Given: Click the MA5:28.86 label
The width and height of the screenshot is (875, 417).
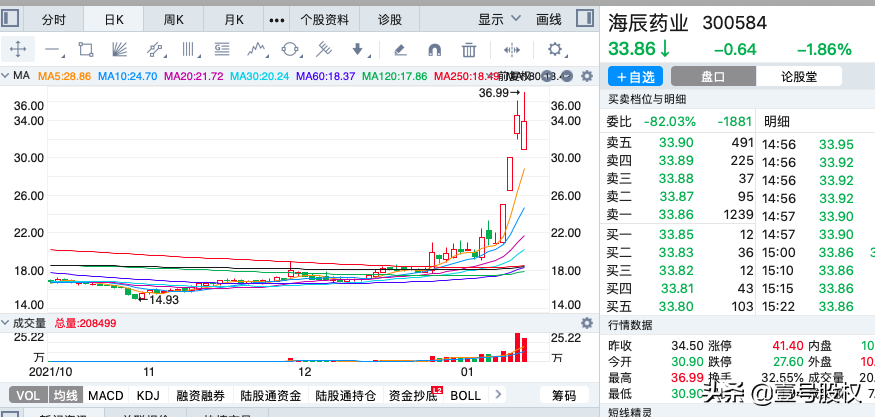Looking at the screenshot, I should coord(64,76).
